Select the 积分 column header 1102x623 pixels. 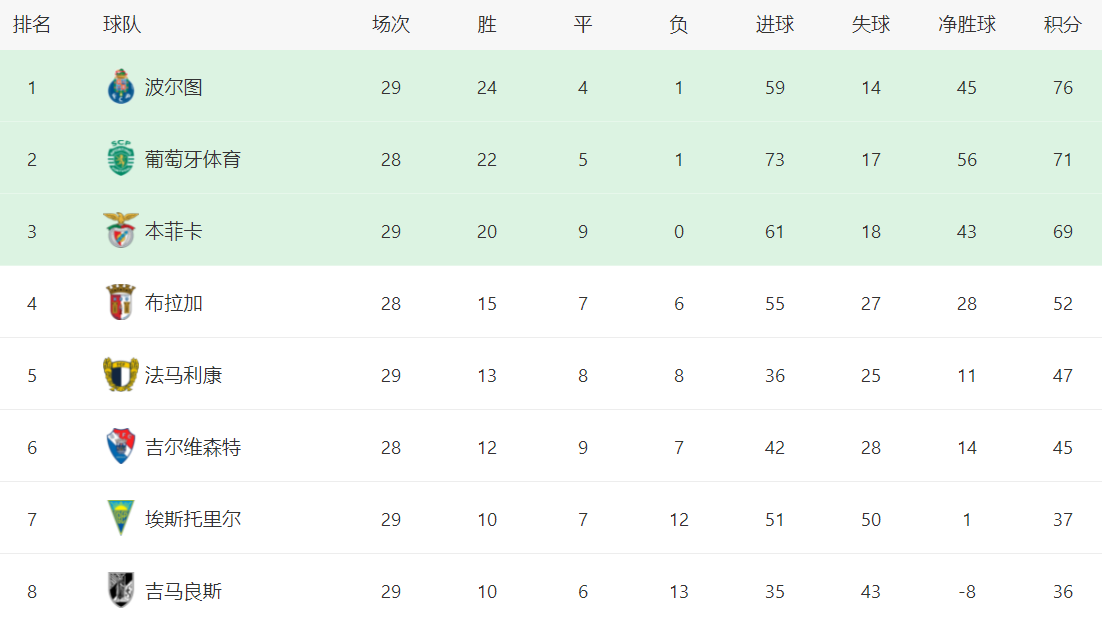(1062, 25)
